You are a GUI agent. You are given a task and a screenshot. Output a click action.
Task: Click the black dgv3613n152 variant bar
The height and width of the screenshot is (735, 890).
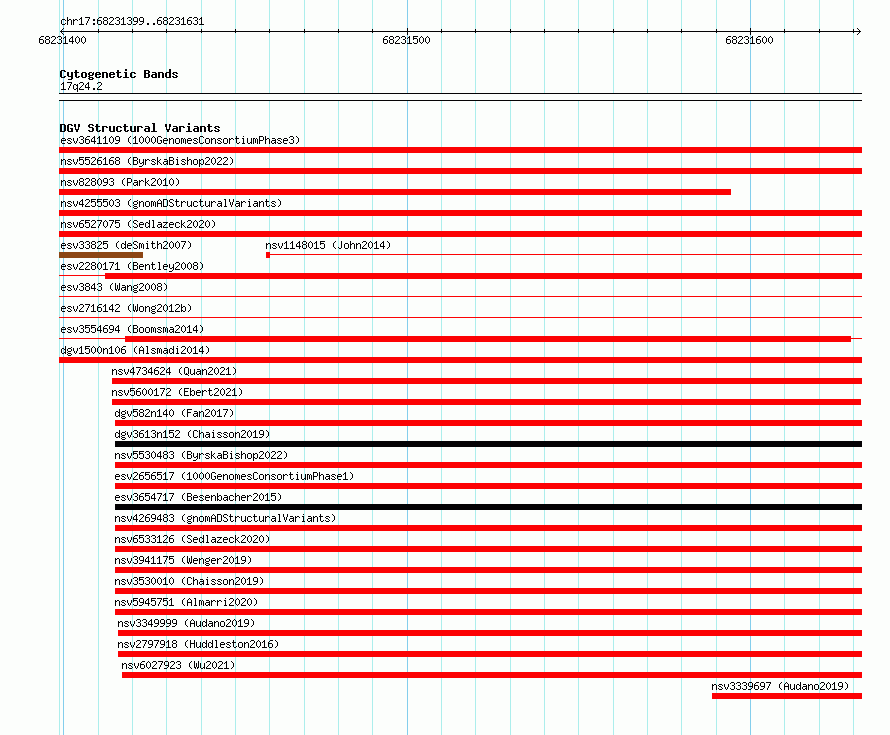coord(488,444)
